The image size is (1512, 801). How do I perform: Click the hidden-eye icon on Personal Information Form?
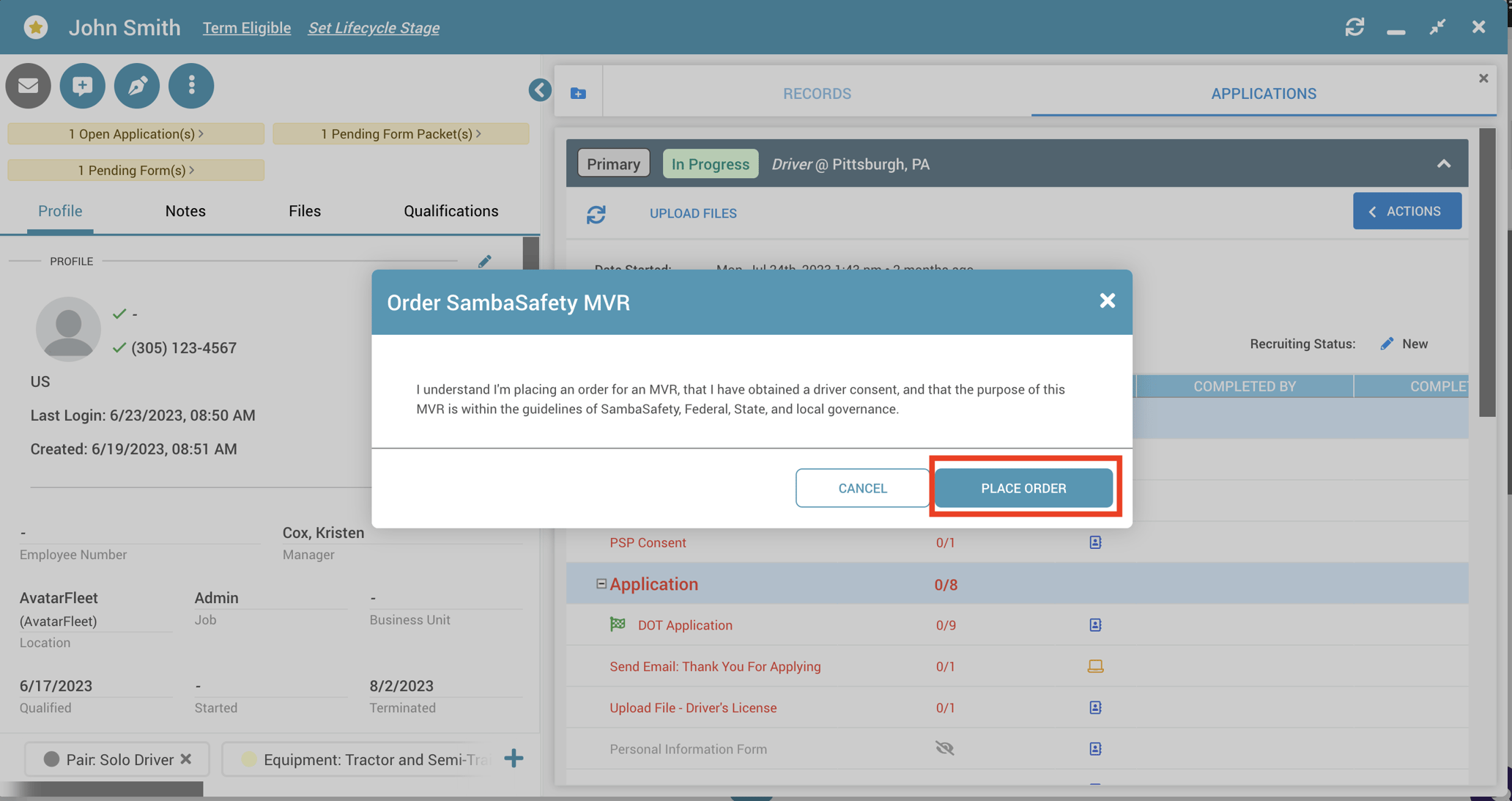[x=944, y=748]
